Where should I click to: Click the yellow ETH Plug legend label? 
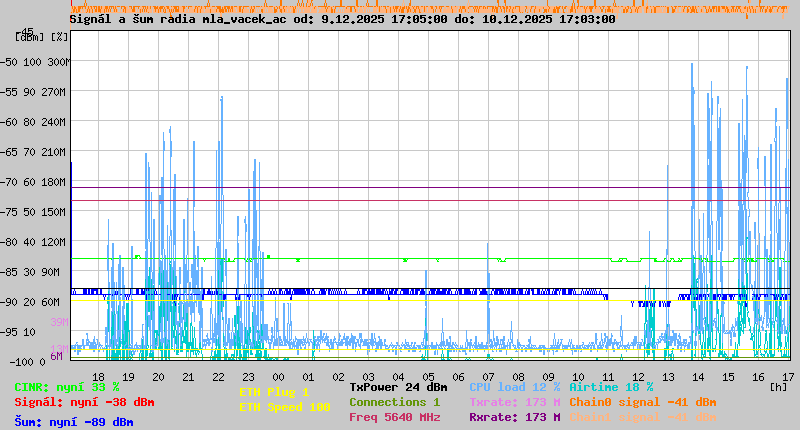pos(274,392)
